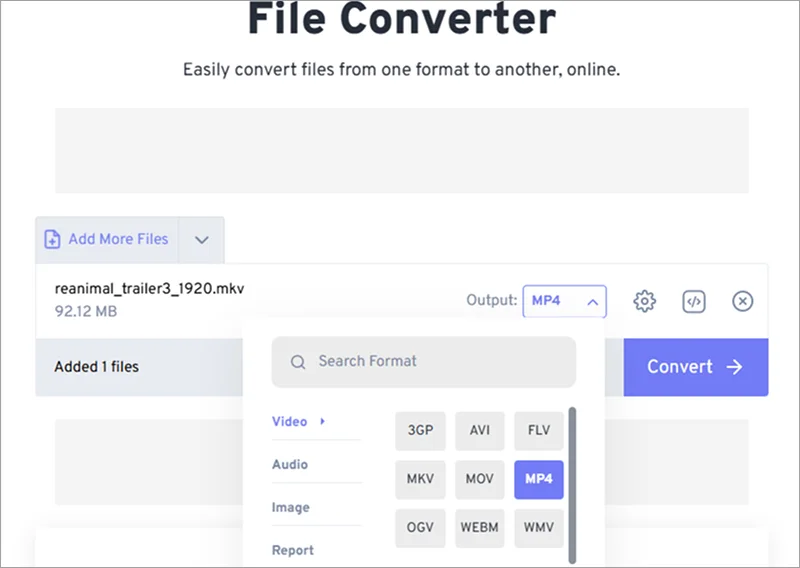The width and height of the screenshot is (800, 568).
Task: Click the Convert arrow icon
Action: click(735, 366)
